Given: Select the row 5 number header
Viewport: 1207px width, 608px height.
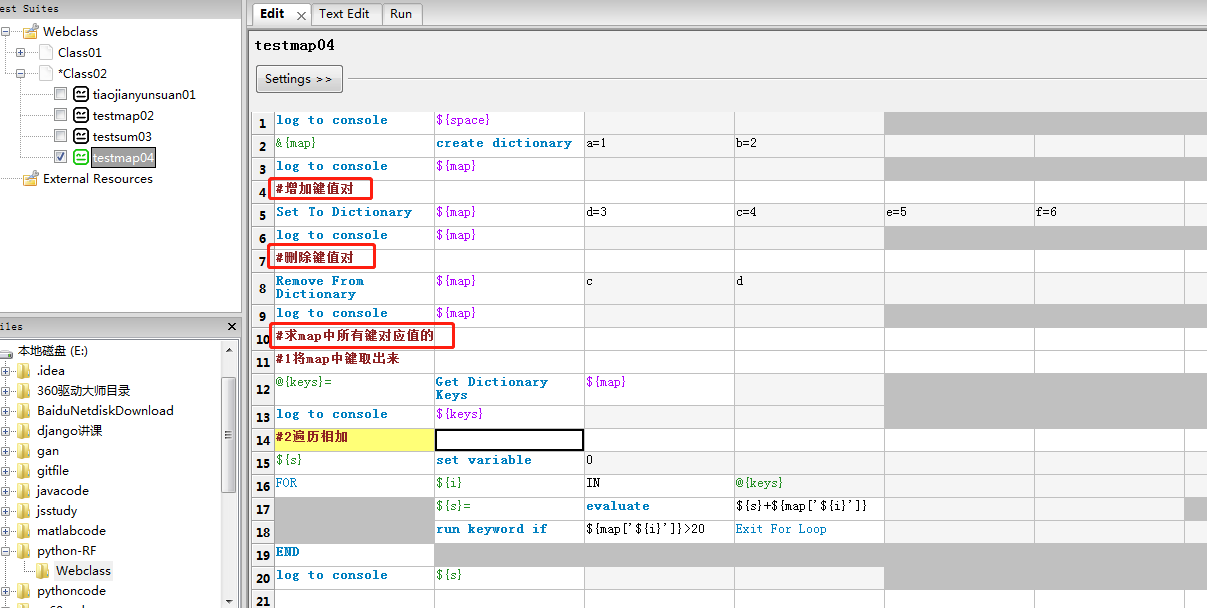Looking at the screenshot, I should click(262, 214).
